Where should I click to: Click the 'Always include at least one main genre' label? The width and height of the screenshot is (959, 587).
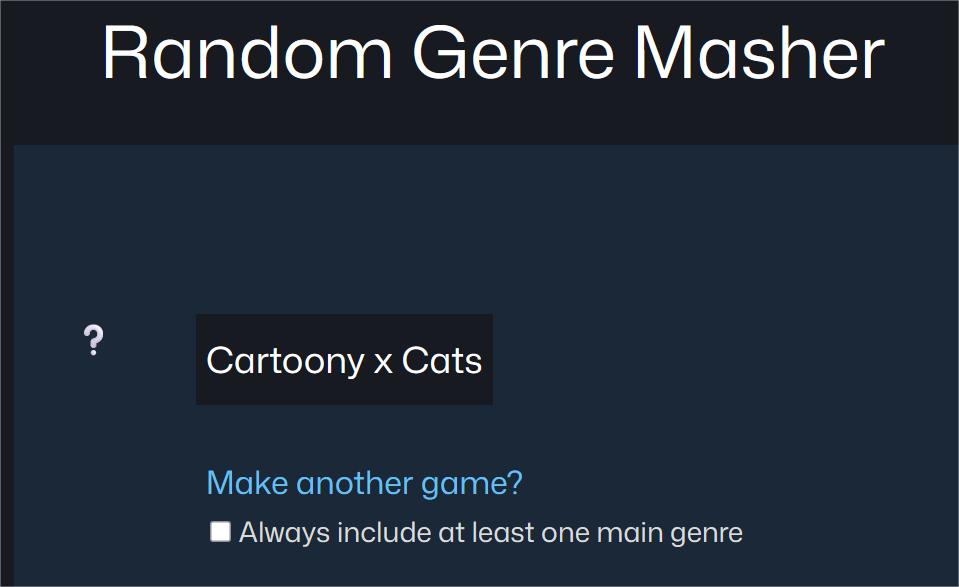pyautogui.click(x=490, y=532)
